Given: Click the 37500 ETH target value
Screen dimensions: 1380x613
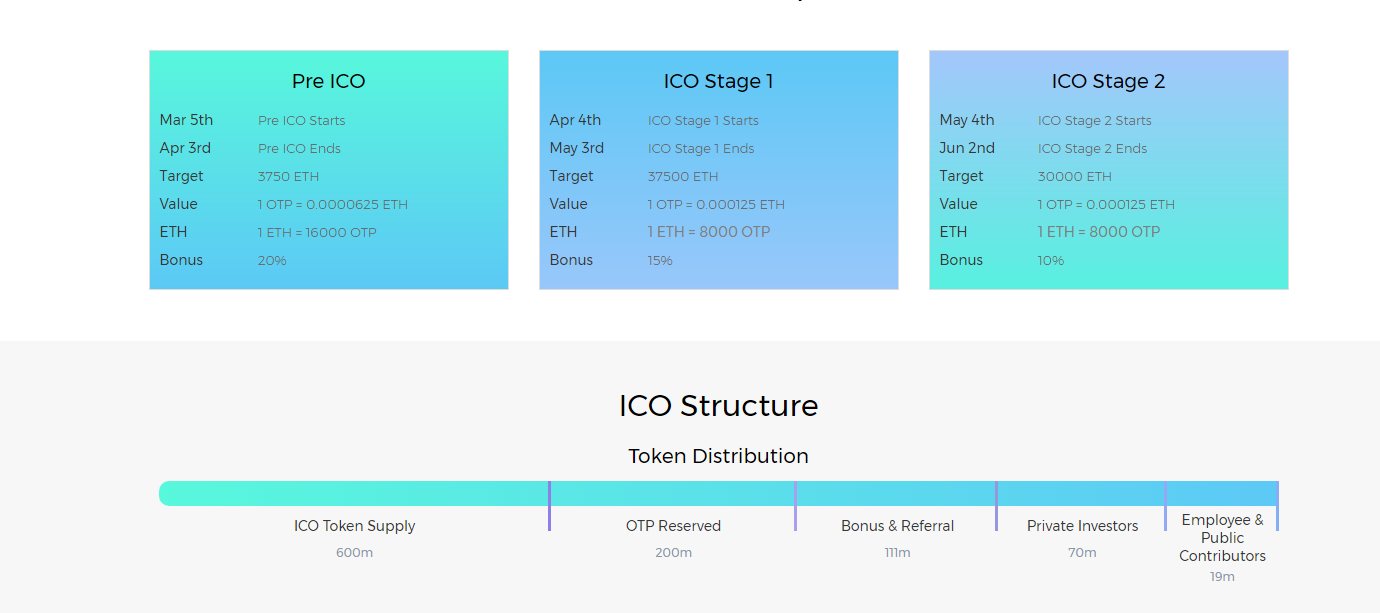Looking at the screenshot, I should [682, 177].
